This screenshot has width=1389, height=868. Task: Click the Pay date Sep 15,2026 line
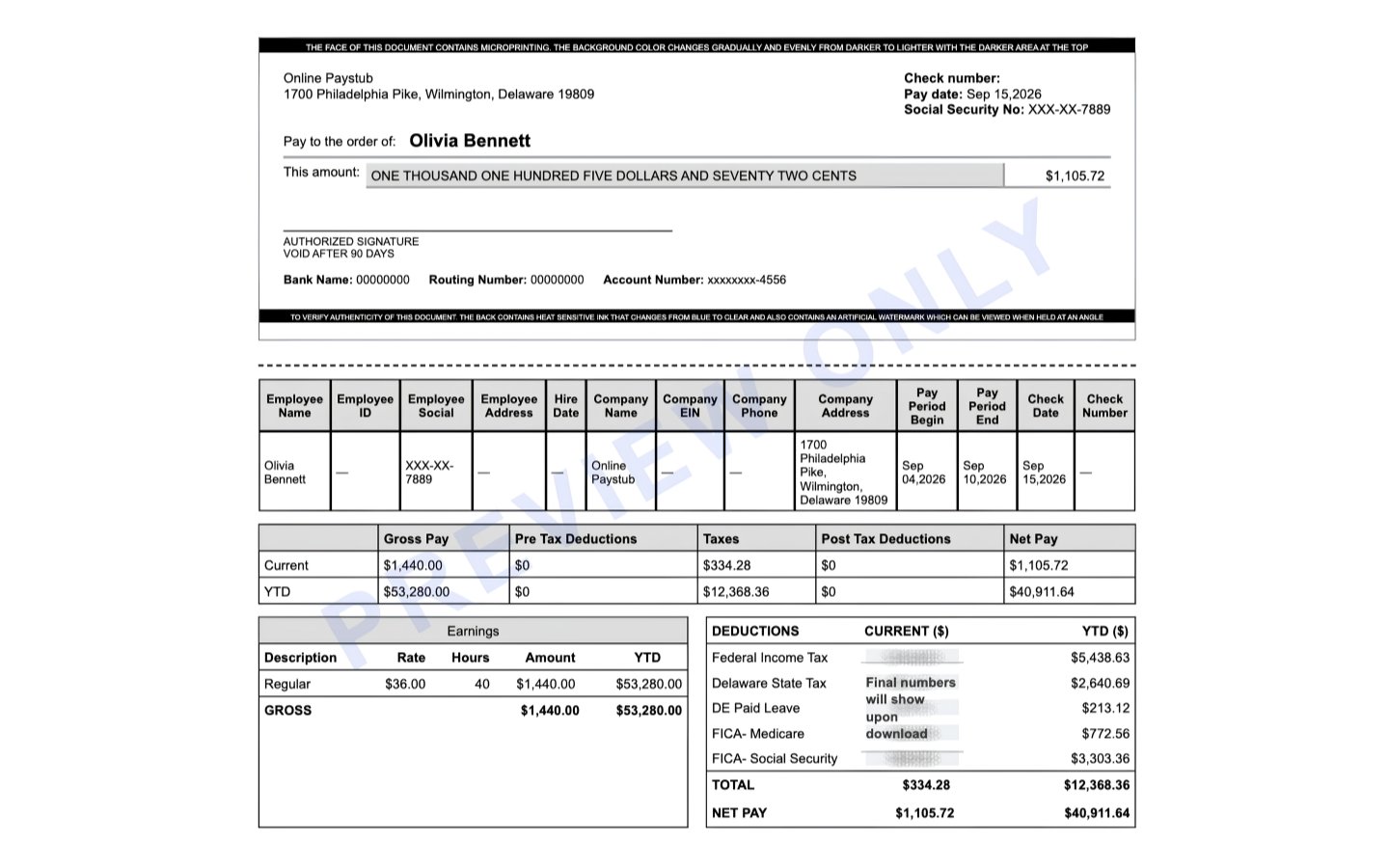coord(972,94)
